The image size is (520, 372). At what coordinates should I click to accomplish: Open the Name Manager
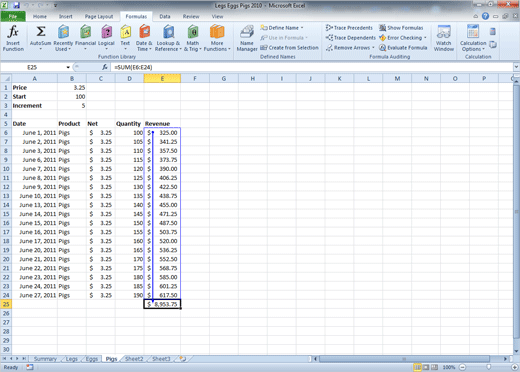[x=247, y=38]
